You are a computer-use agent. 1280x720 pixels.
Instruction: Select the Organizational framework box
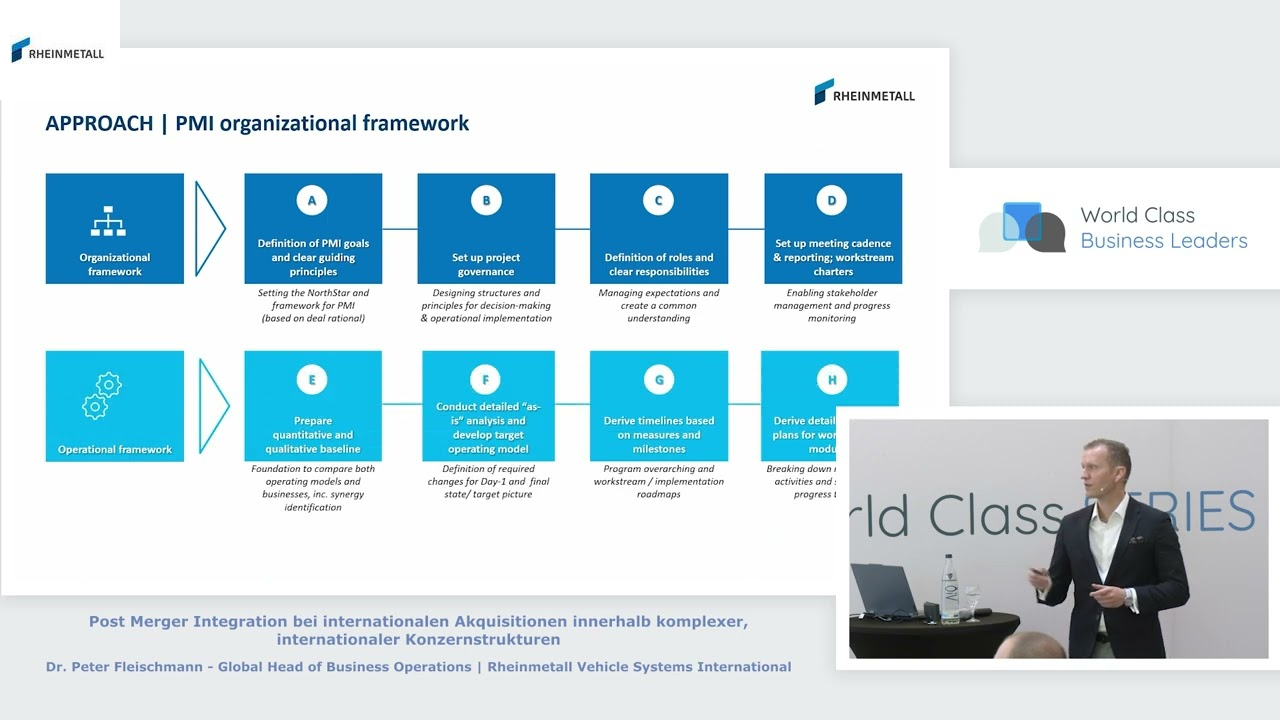point(115,229)
